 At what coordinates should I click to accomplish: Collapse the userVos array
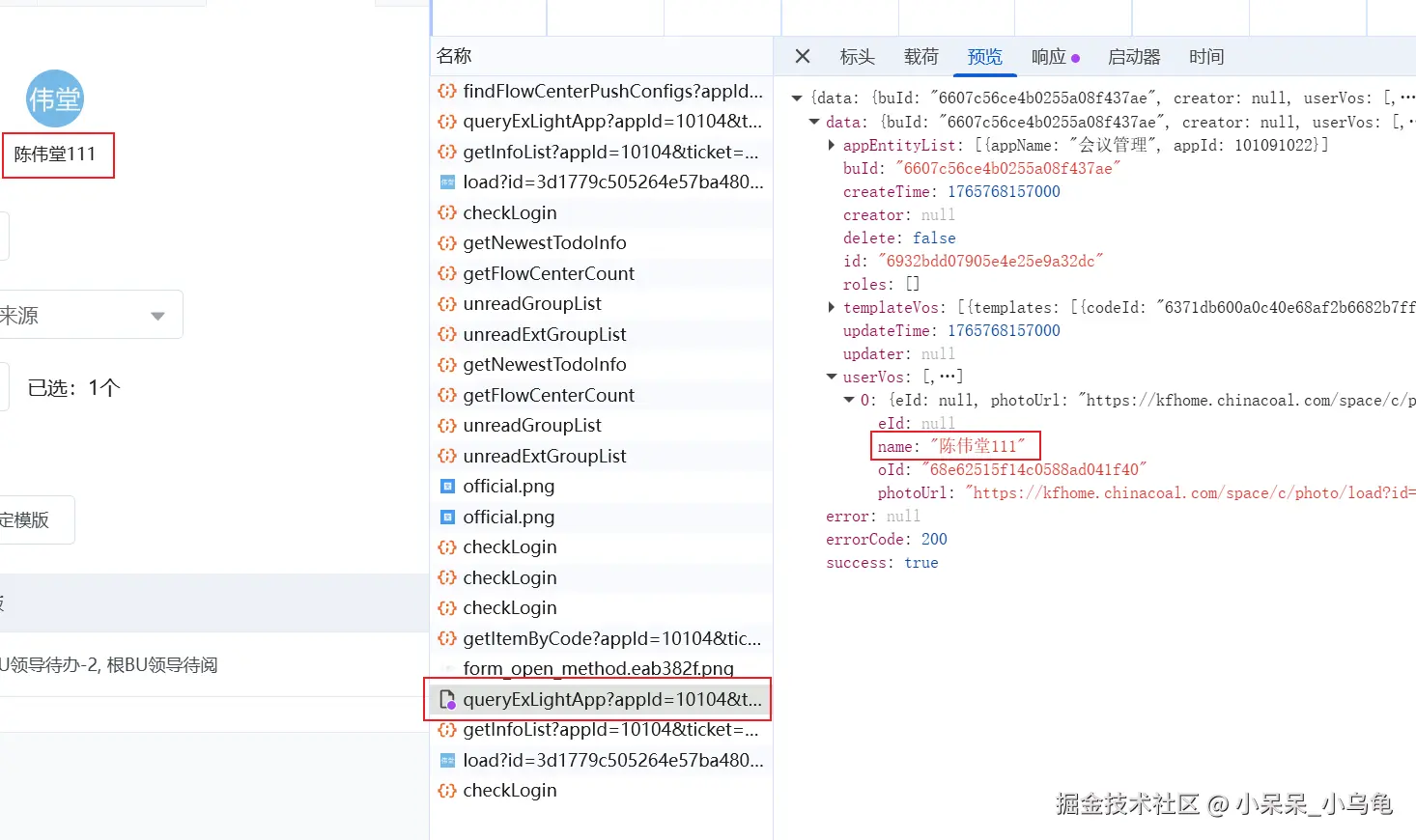(x=832, y=378)
